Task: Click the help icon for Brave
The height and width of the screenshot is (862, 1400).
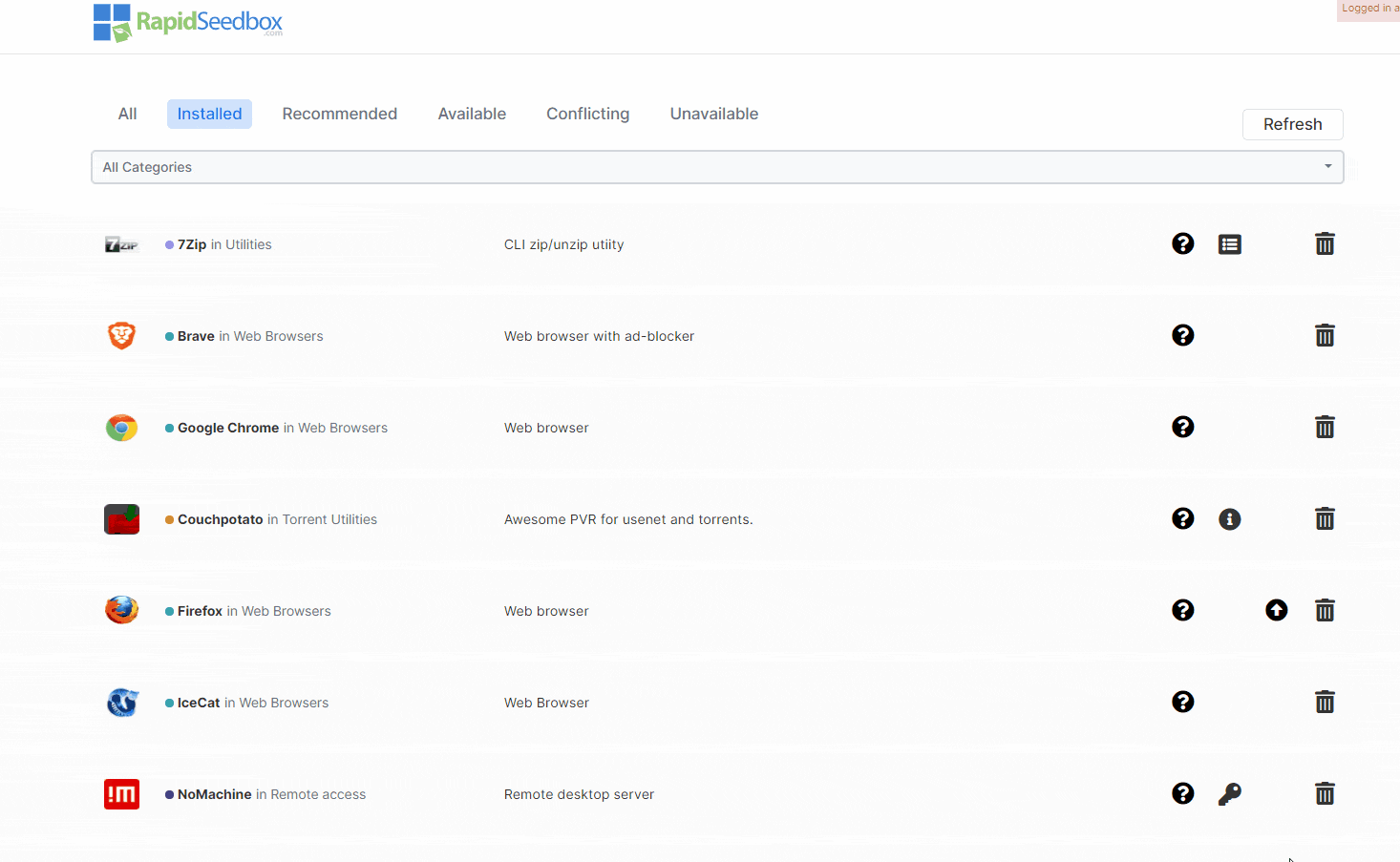Action: tap(1182, 335)
